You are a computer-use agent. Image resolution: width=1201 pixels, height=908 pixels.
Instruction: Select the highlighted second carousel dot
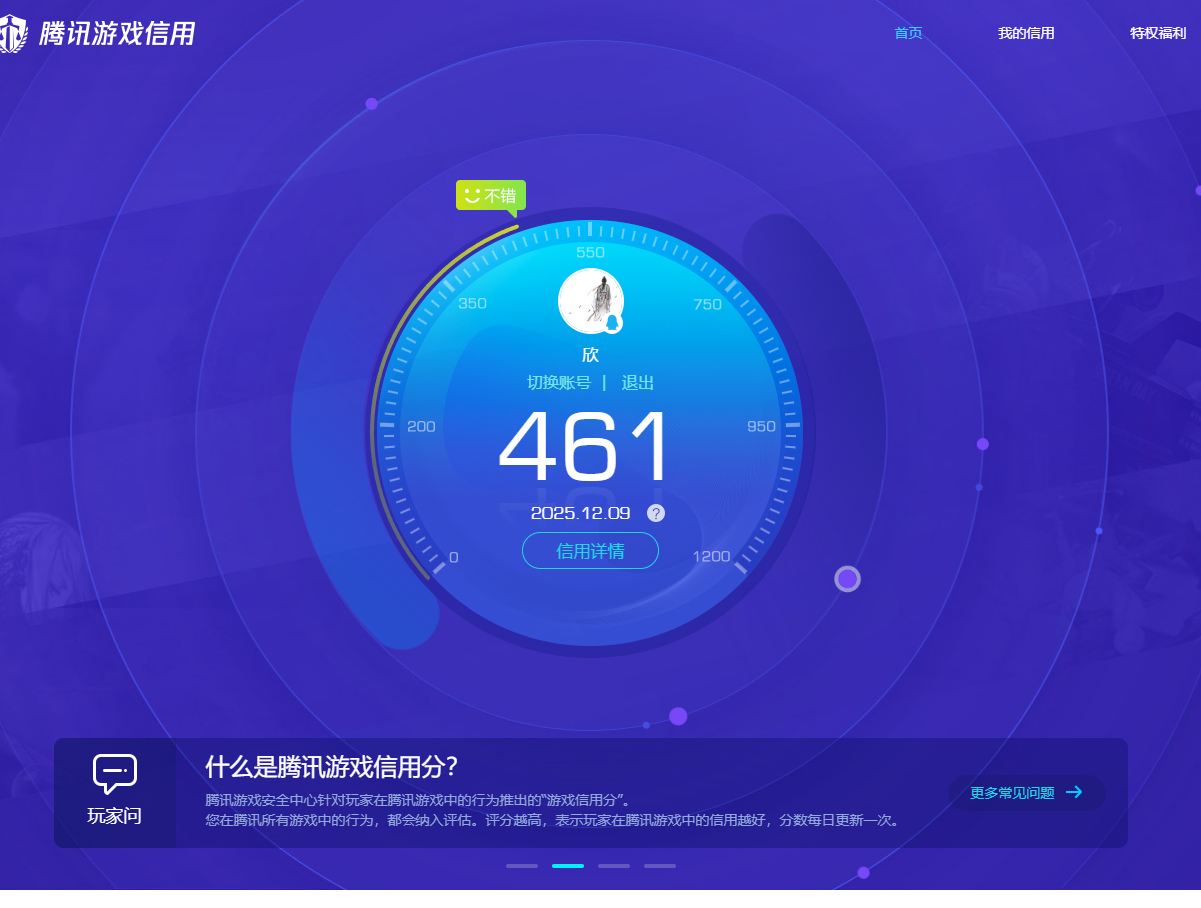[x=567, y=865]
